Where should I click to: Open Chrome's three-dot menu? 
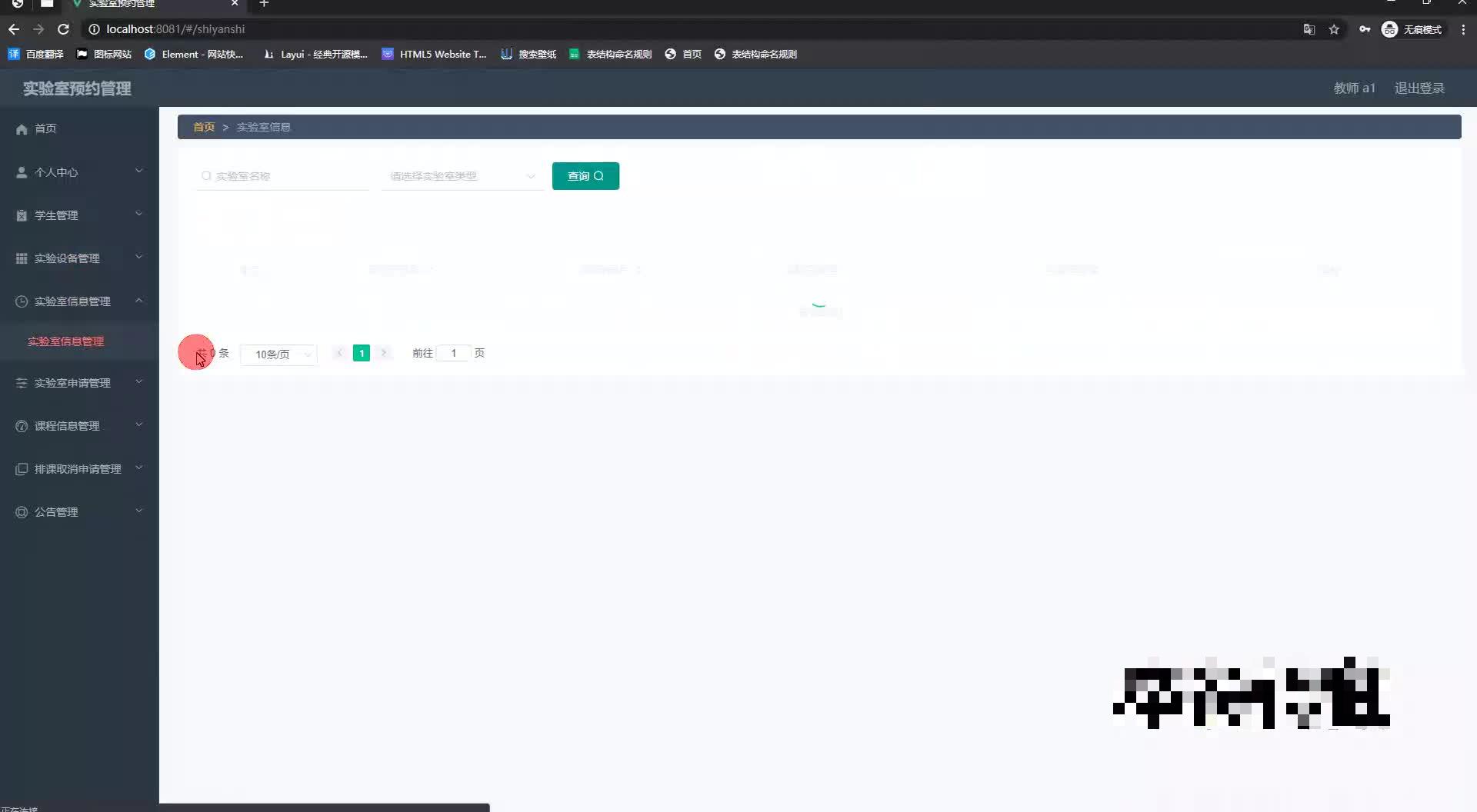click(1464, 29)
